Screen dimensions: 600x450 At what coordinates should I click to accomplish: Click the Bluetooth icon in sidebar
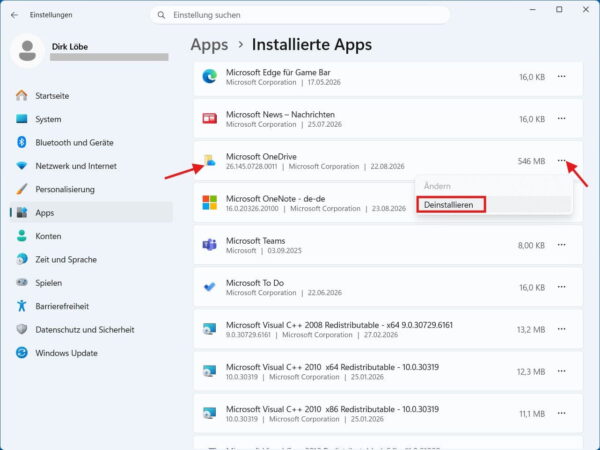(x=22, y=142)
